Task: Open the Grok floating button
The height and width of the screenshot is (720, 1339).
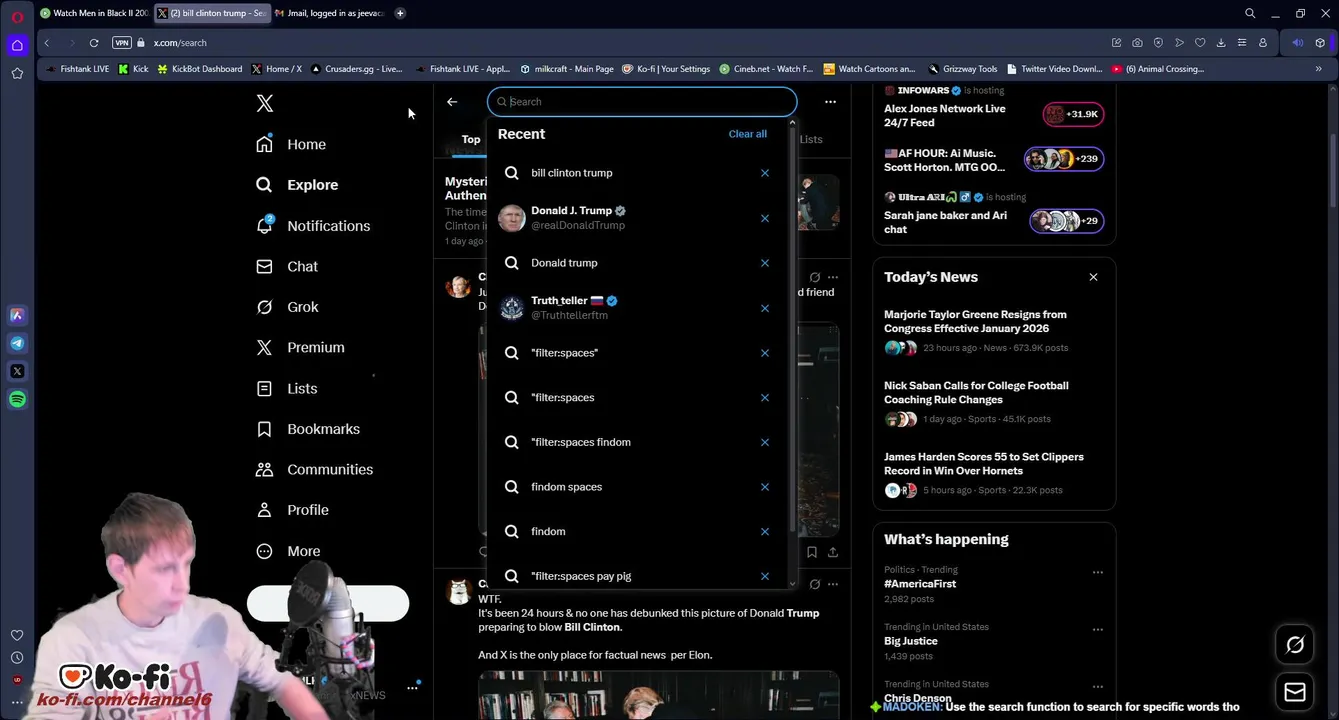Action: click(1295, 645)
